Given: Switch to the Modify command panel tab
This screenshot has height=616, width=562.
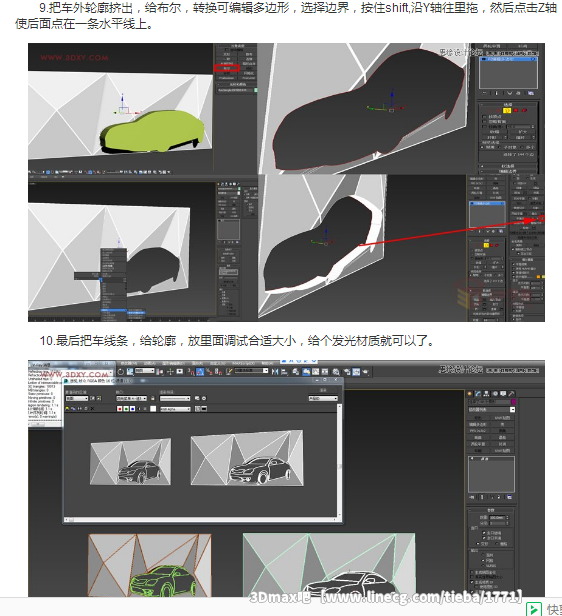Looking at the screenshot, I should [x=478, y=394].
